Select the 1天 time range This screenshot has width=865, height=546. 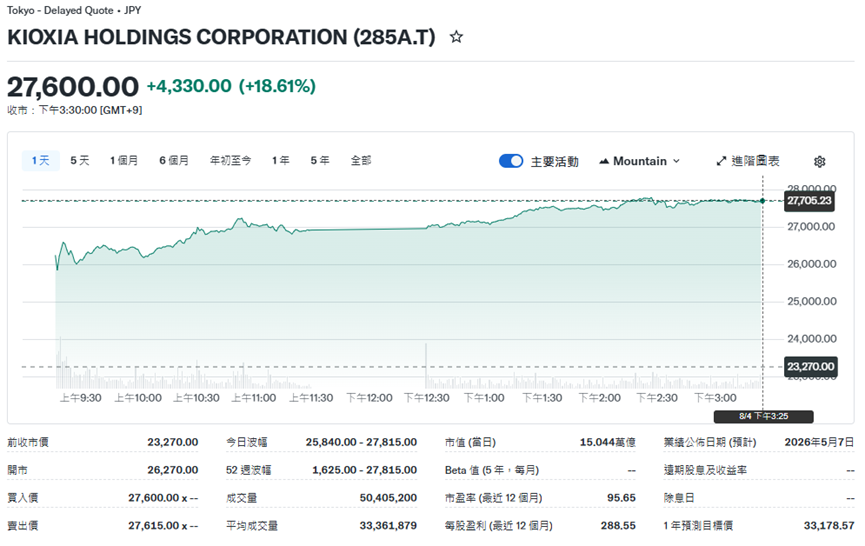click(x=40, y=160)
